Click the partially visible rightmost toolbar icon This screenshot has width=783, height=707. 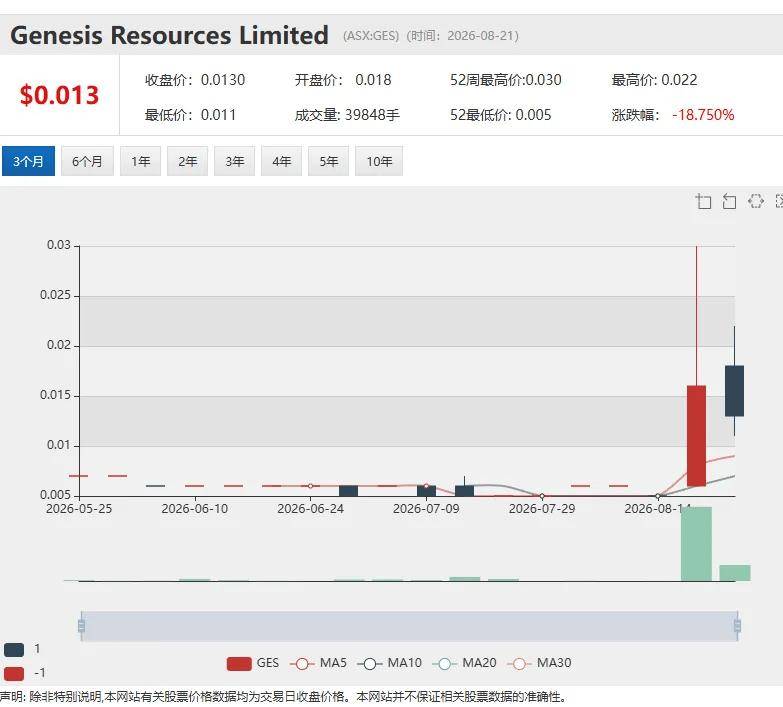coord(779,201)
